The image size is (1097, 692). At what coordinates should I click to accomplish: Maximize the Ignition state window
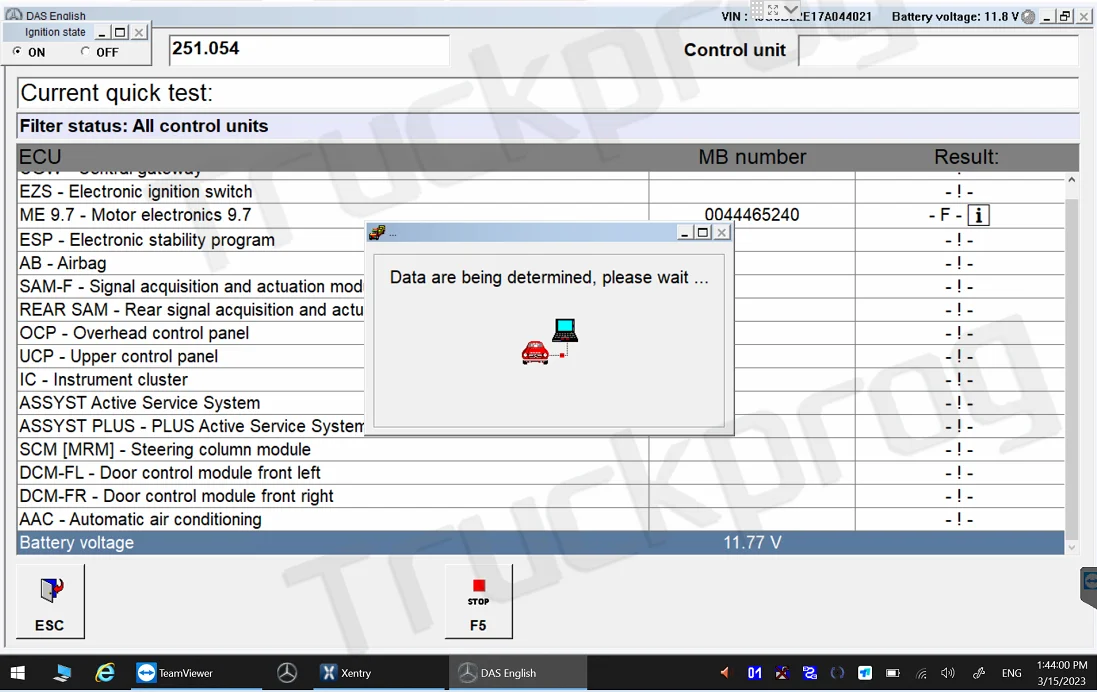pos(120,32)
